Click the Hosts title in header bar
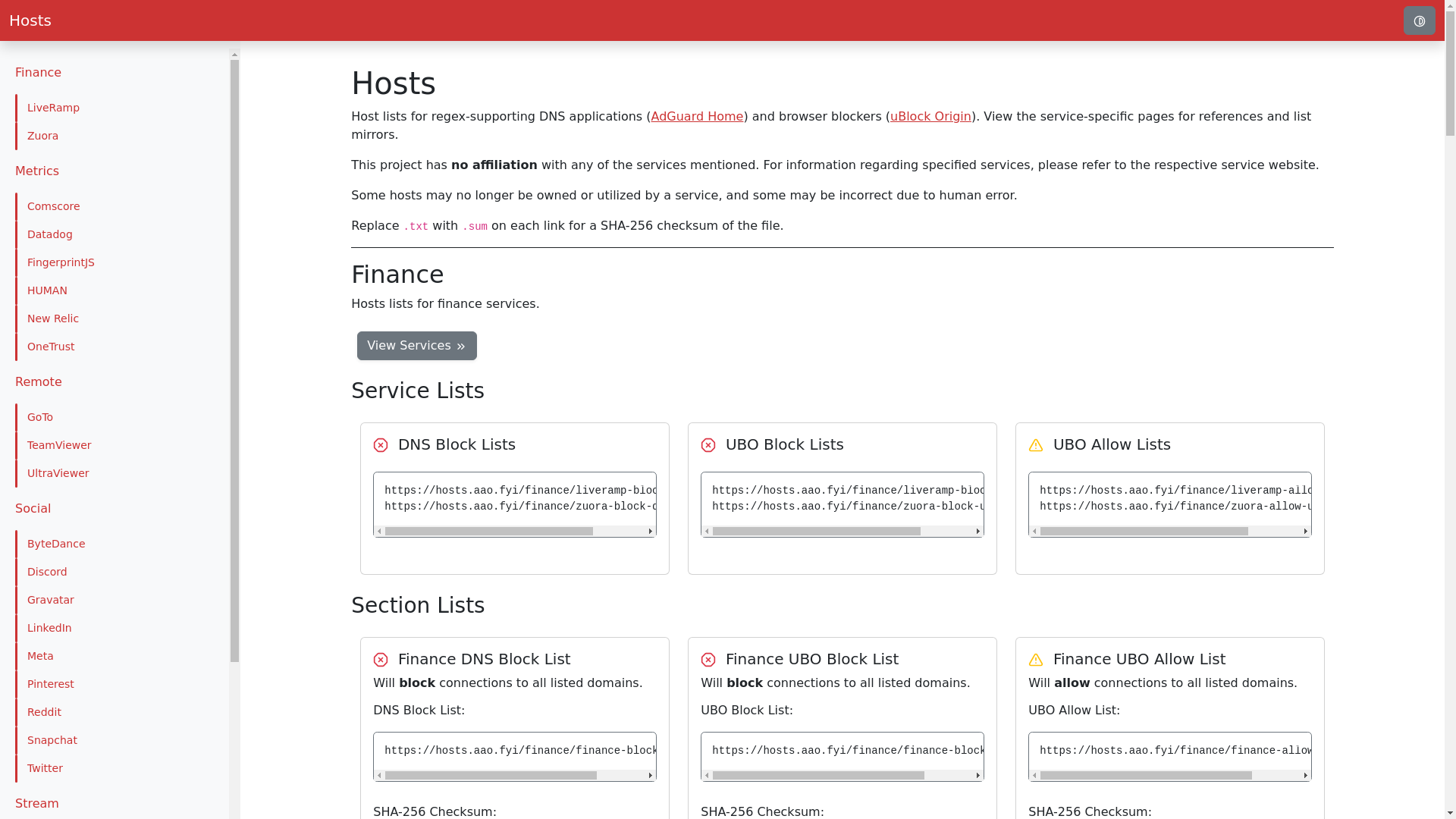 30,20
